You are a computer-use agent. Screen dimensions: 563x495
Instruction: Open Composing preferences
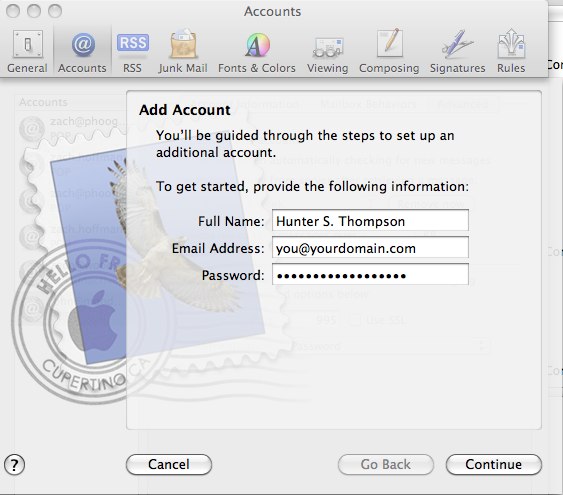coord(389,51)
